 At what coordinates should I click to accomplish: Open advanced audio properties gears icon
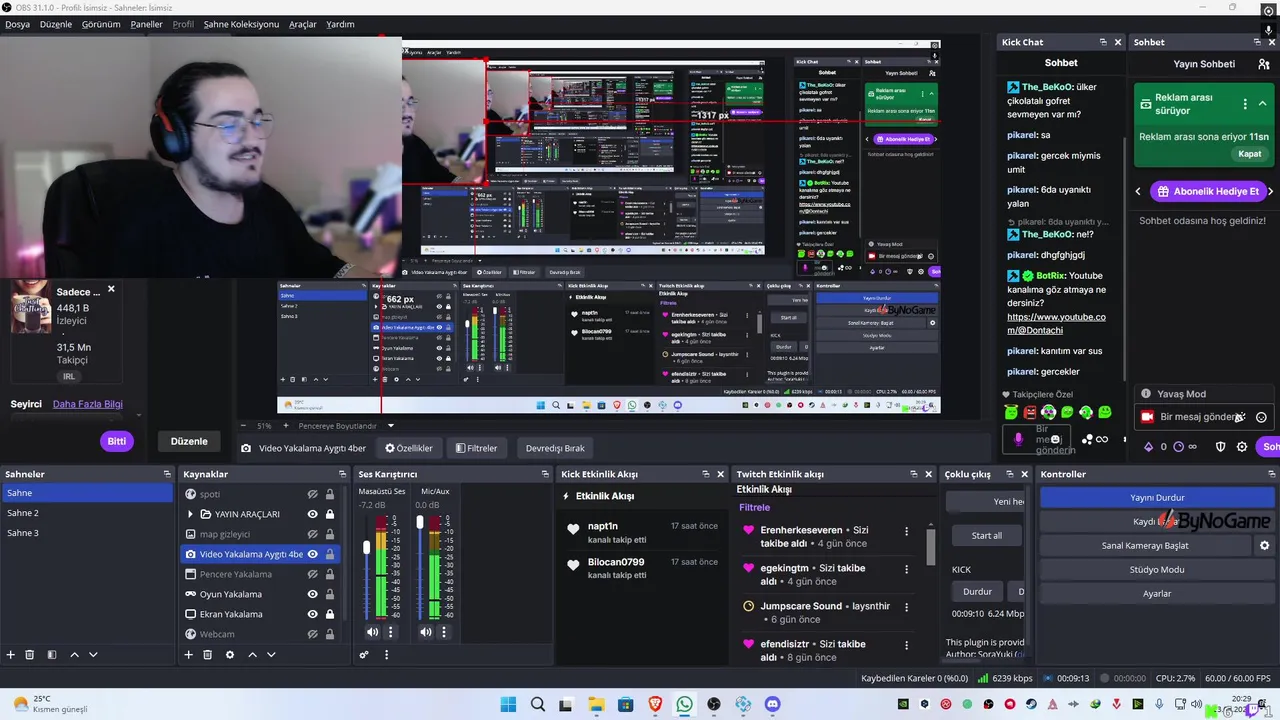click(x=364, y=655)
